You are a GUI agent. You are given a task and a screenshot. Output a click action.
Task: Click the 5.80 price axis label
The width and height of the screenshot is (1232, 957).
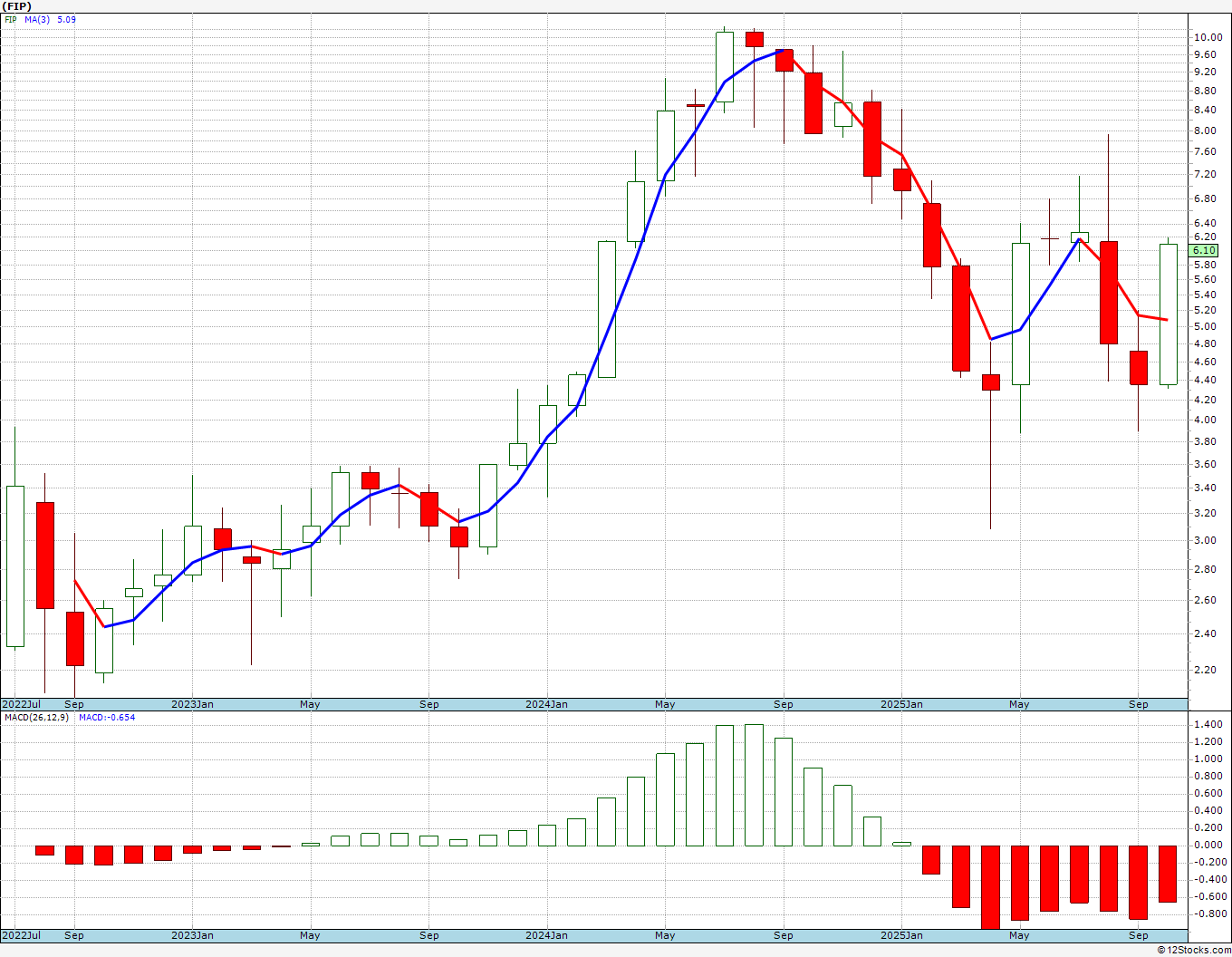1205,264
